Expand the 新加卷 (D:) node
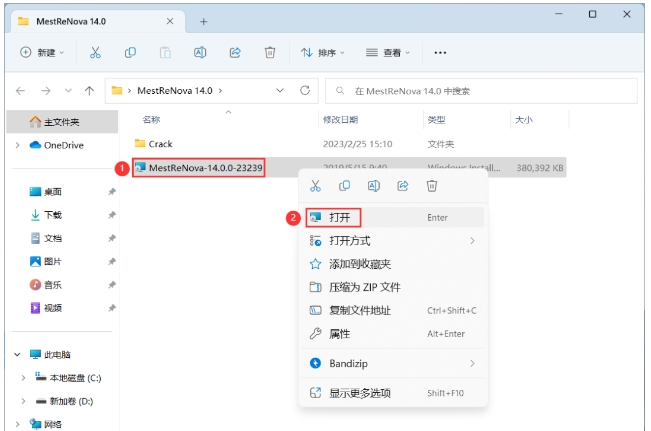Image resolution: width=651 pixels, height=431 pixels. pyautogui.click(x=23, y=401)
